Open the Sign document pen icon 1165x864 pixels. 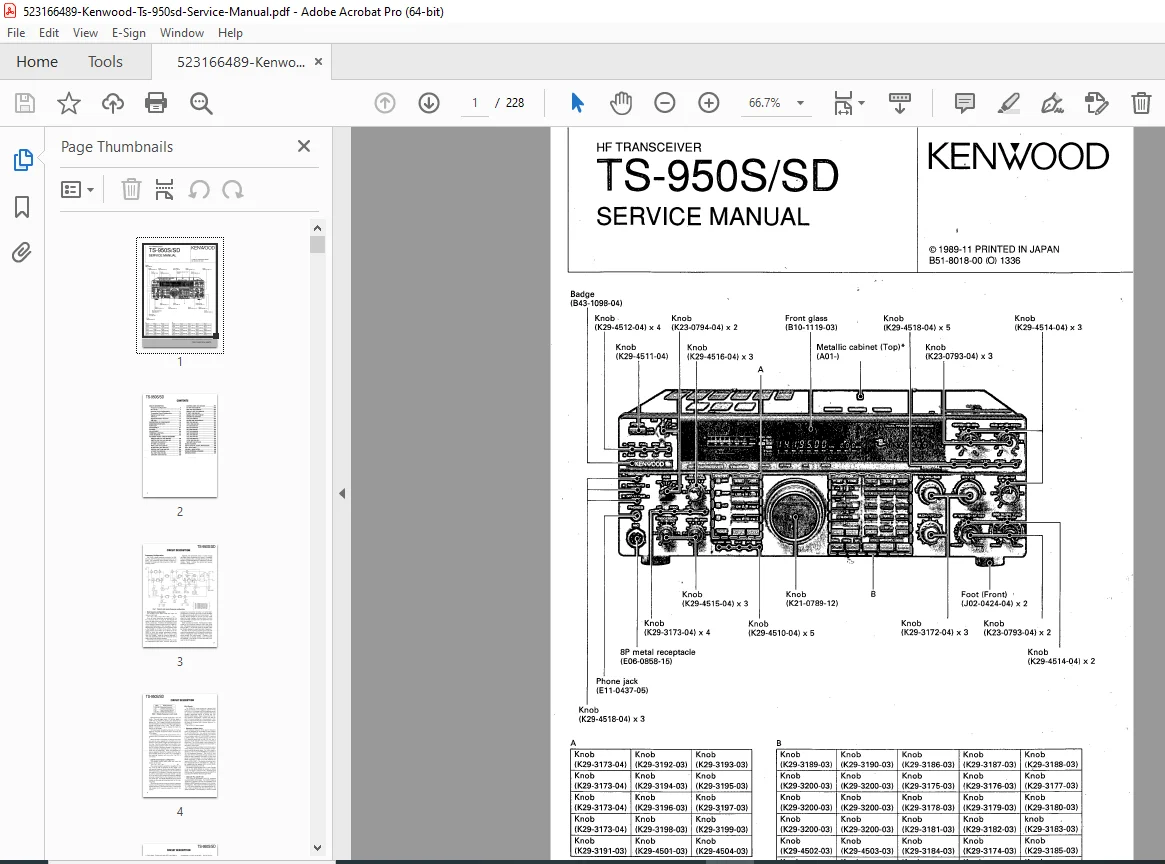[x=1052, y=103]
